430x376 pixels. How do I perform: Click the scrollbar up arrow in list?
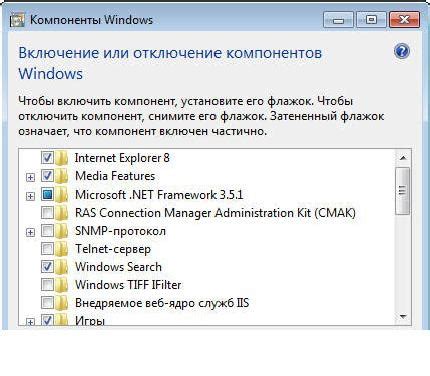tap(403, 158)
